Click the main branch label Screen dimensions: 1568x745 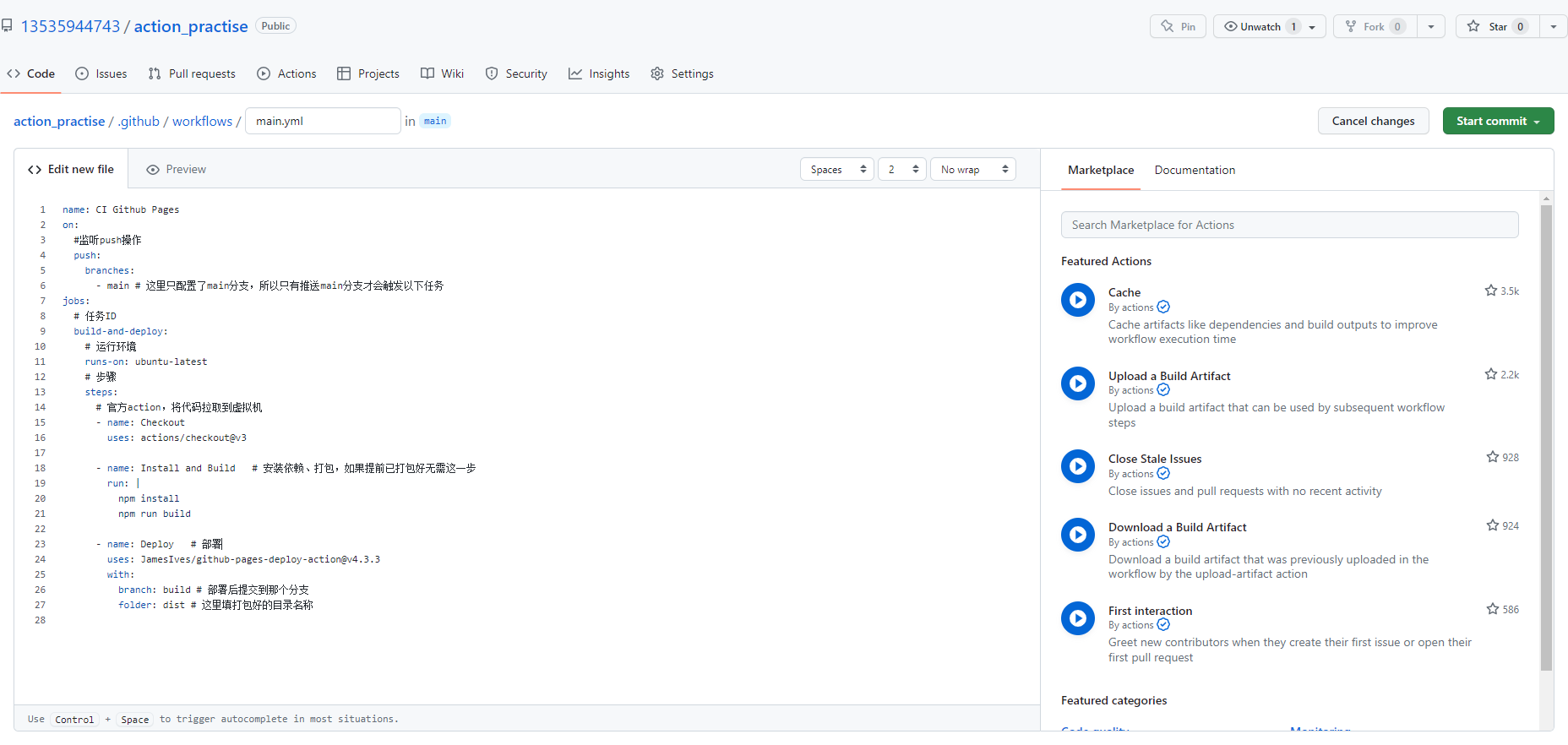(x=435, y=121)
